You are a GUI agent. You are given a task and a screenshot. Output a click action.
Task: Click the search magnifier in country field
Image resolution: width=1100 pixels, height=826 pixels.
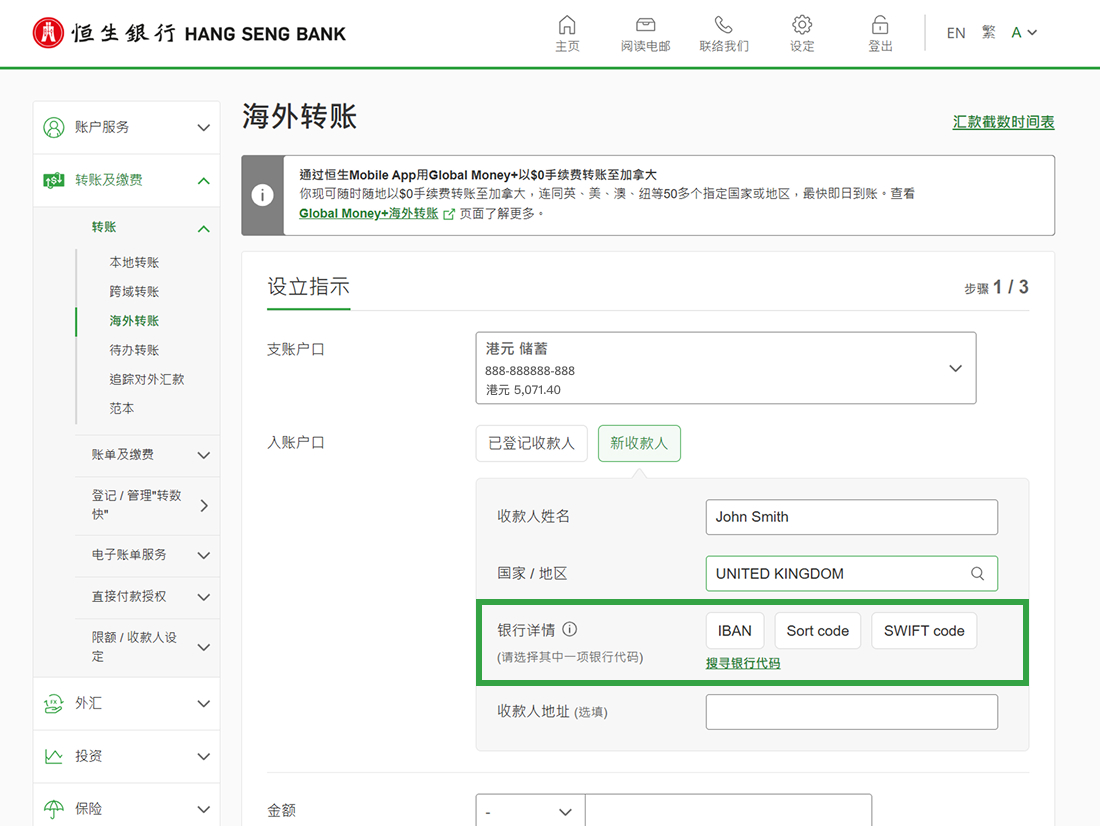977,574
